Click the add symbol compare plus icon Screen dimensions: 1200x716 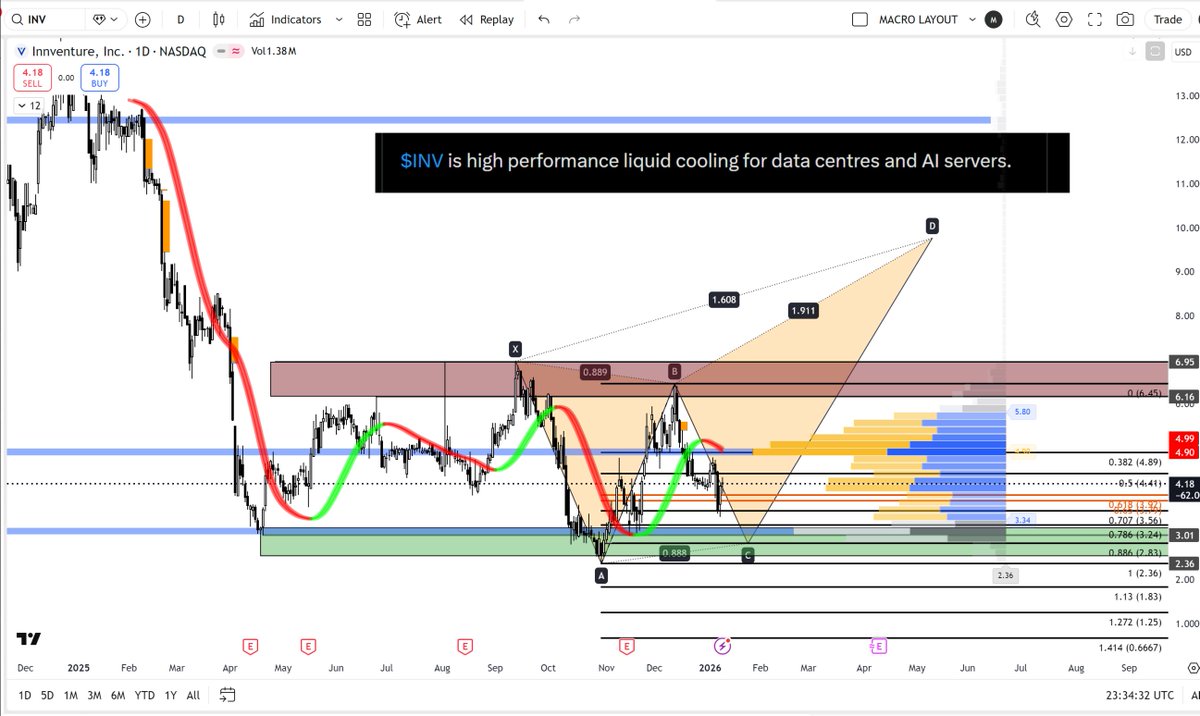pos(143,19)
